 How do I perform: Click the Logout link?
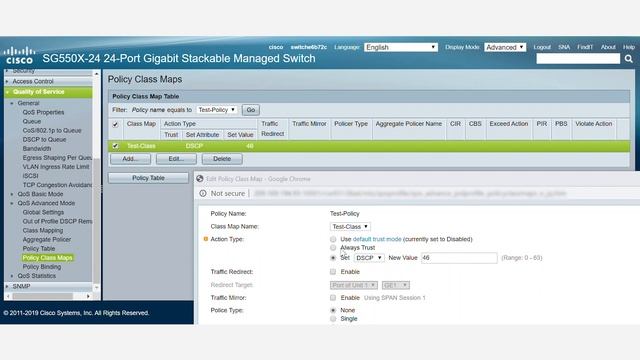point(542,47)
